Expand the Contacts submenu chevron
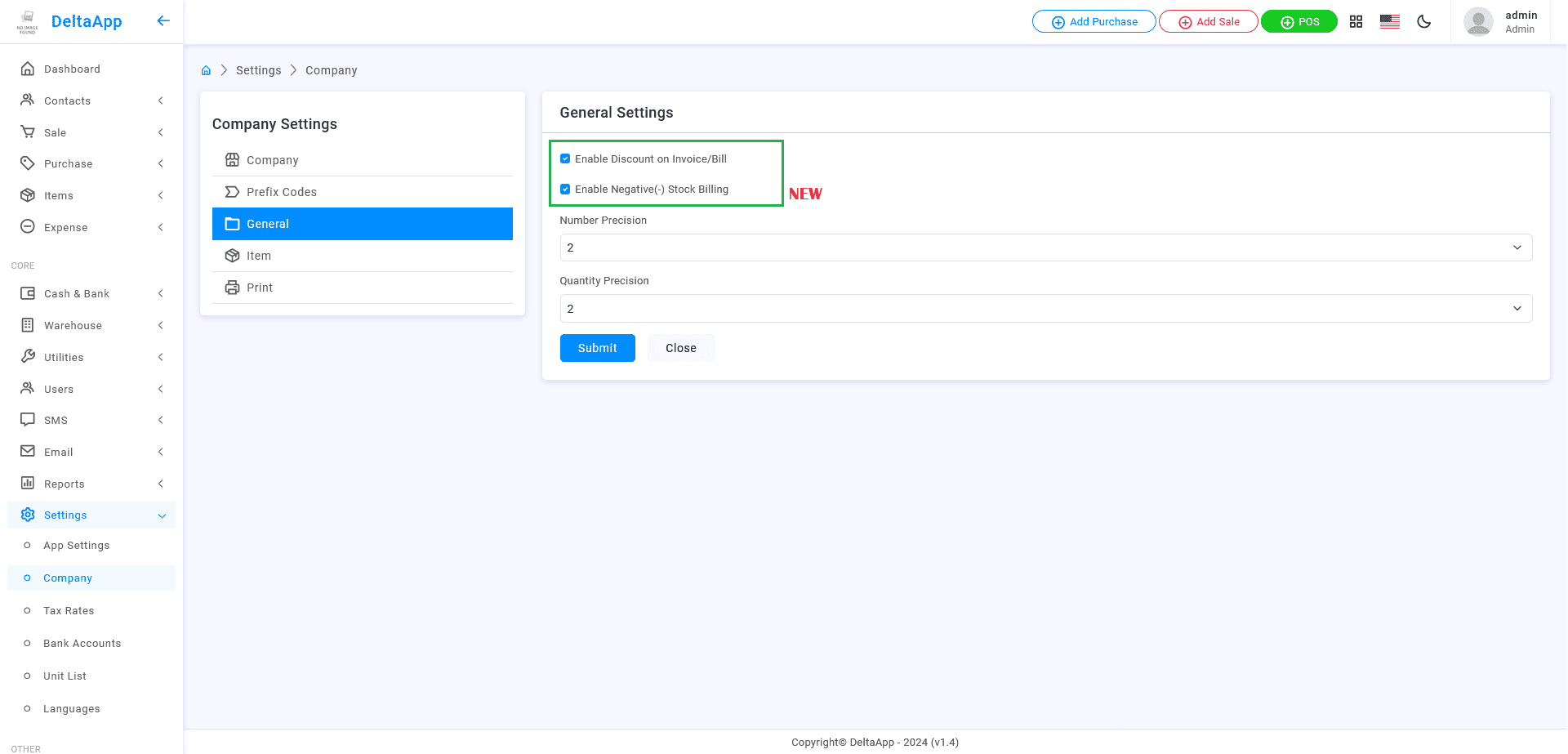This screenshot has height=754, width=1568. tap(161, 100)
